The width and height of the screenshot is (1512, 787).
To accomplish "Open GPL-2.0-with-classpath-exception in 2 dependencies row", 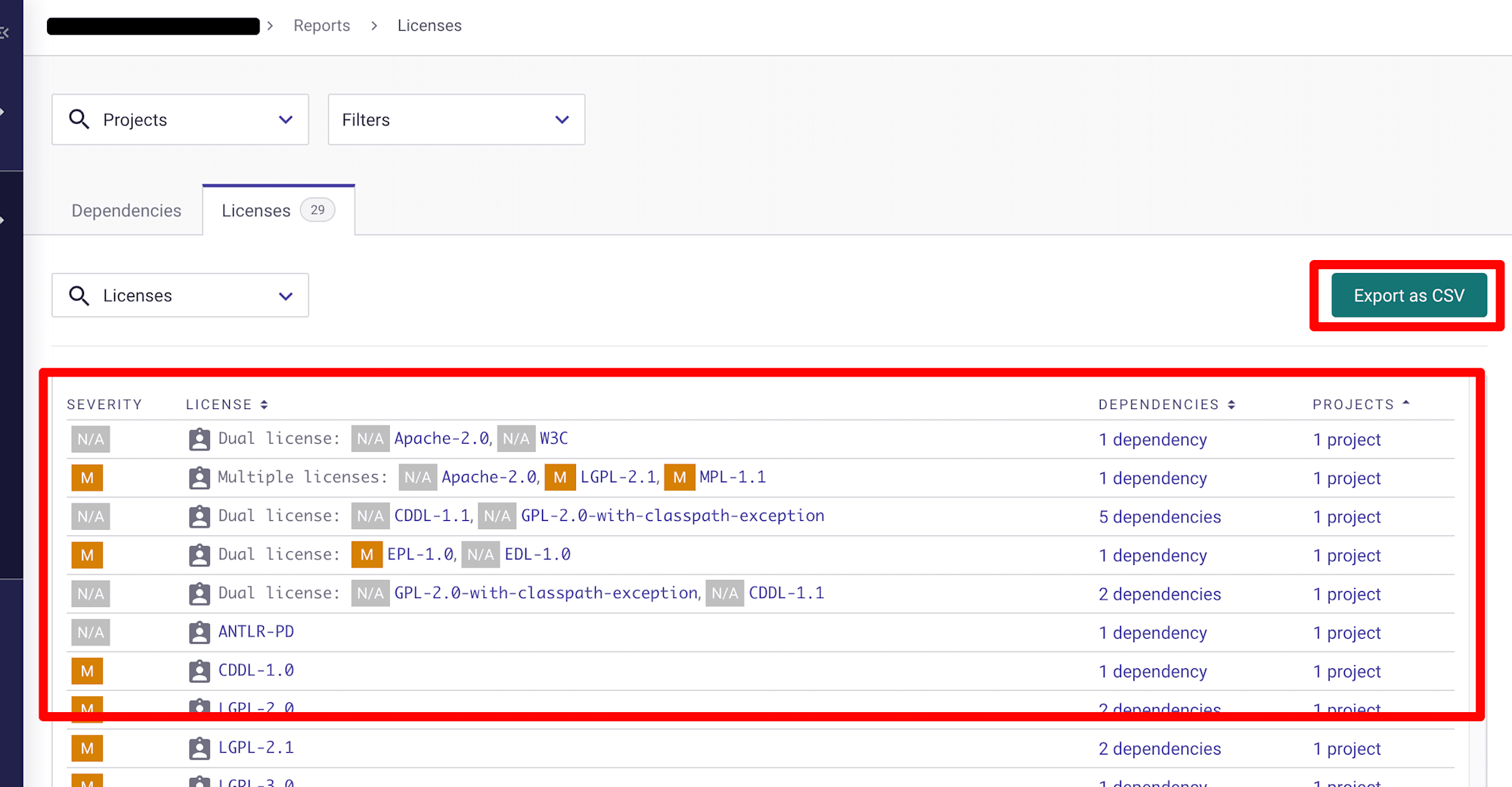I will pyautogui.click(x=546, y=593).
